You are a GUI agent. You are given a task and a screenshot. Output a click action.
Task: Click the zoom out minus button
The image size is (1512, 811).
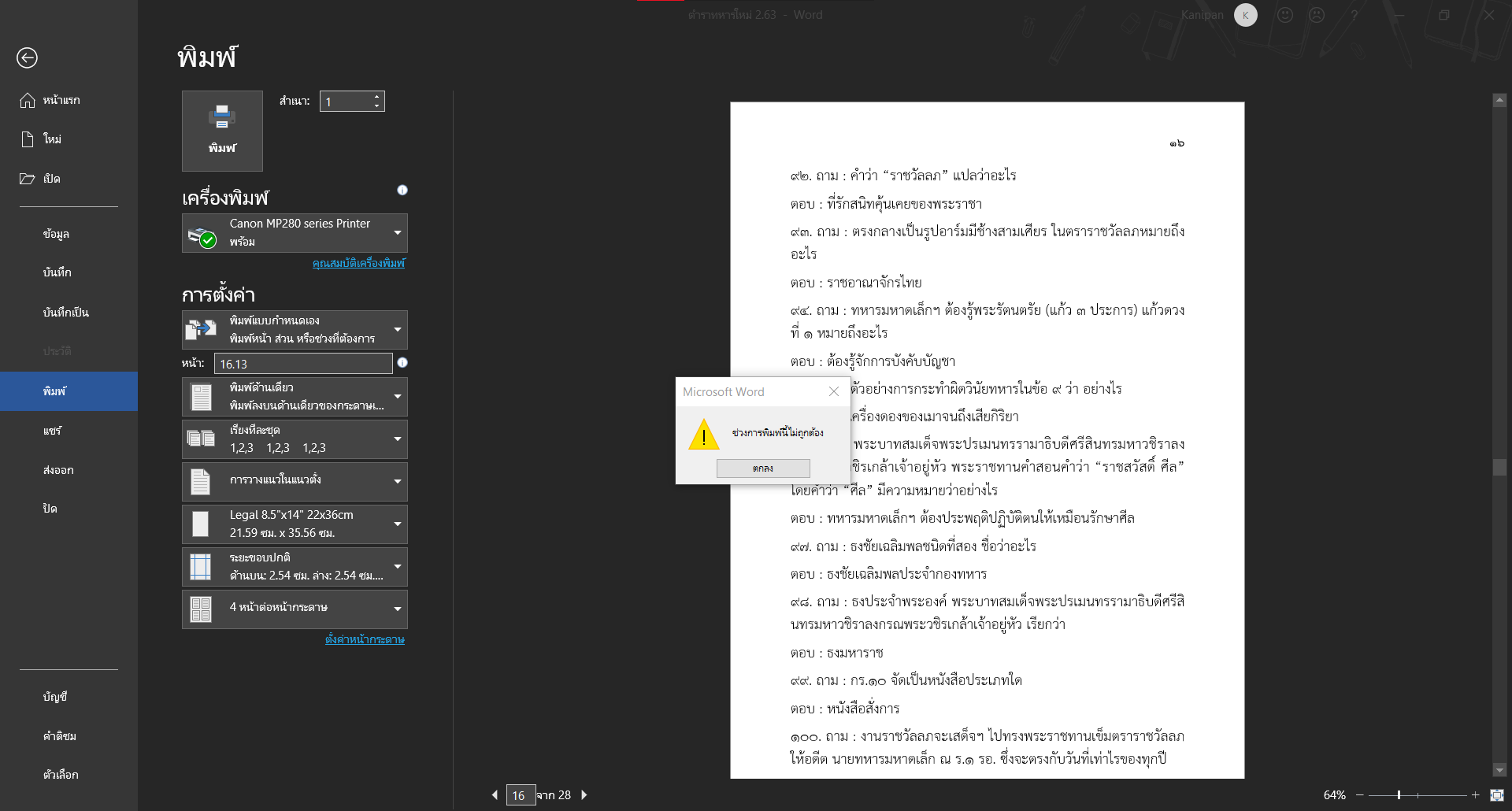pos(1359,795)
